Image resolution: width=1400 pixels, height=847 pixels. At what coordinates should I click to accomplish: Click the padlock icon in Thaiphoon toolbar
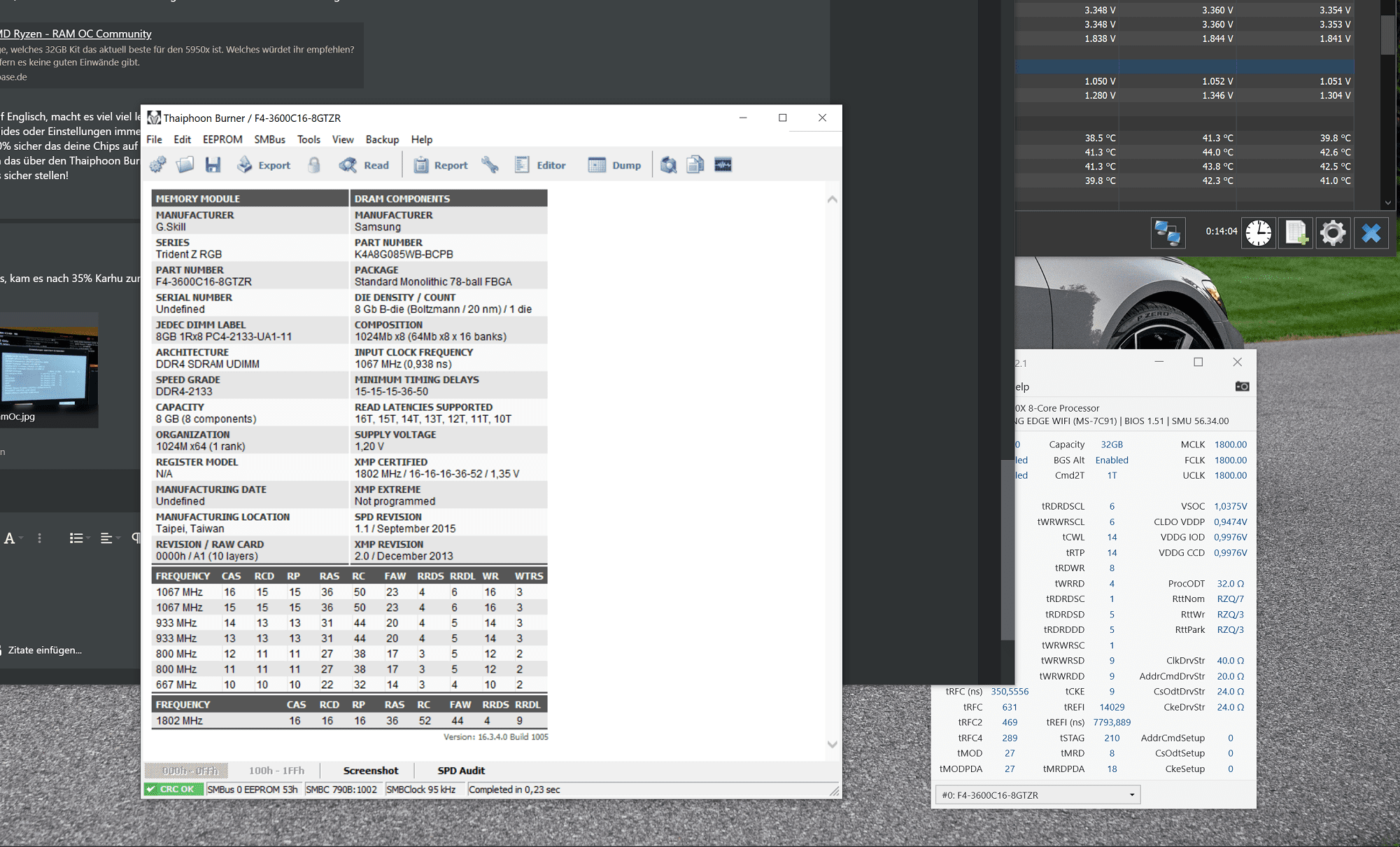314,165
